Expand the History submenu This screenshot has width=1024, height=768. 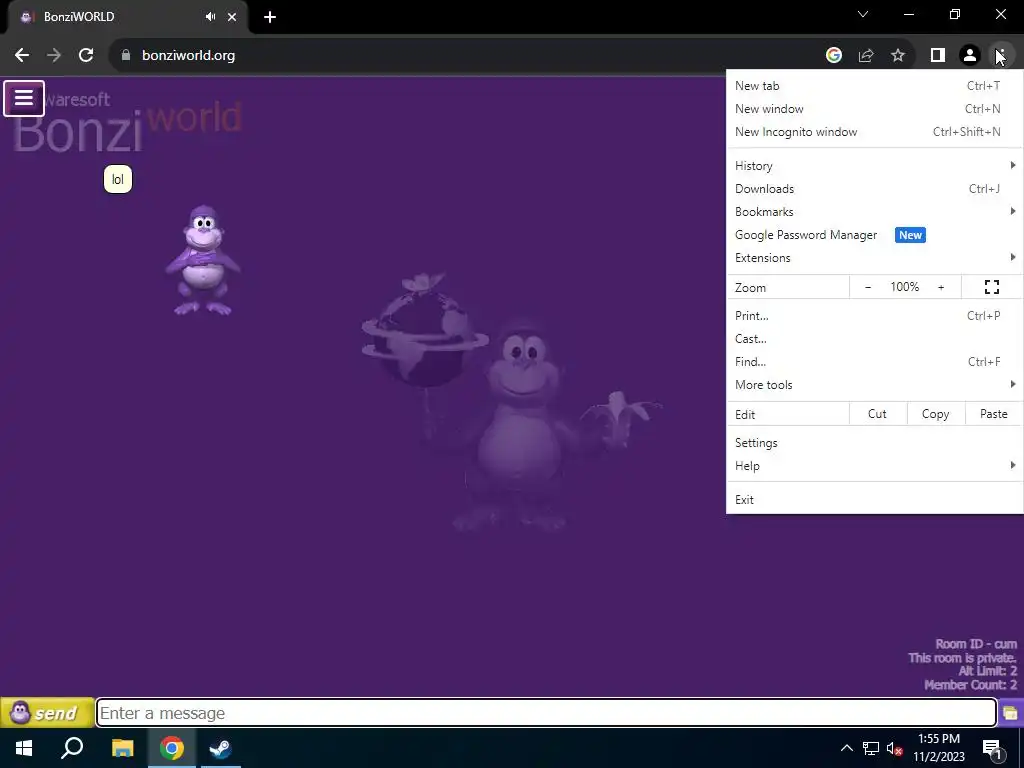coord(874,166)
